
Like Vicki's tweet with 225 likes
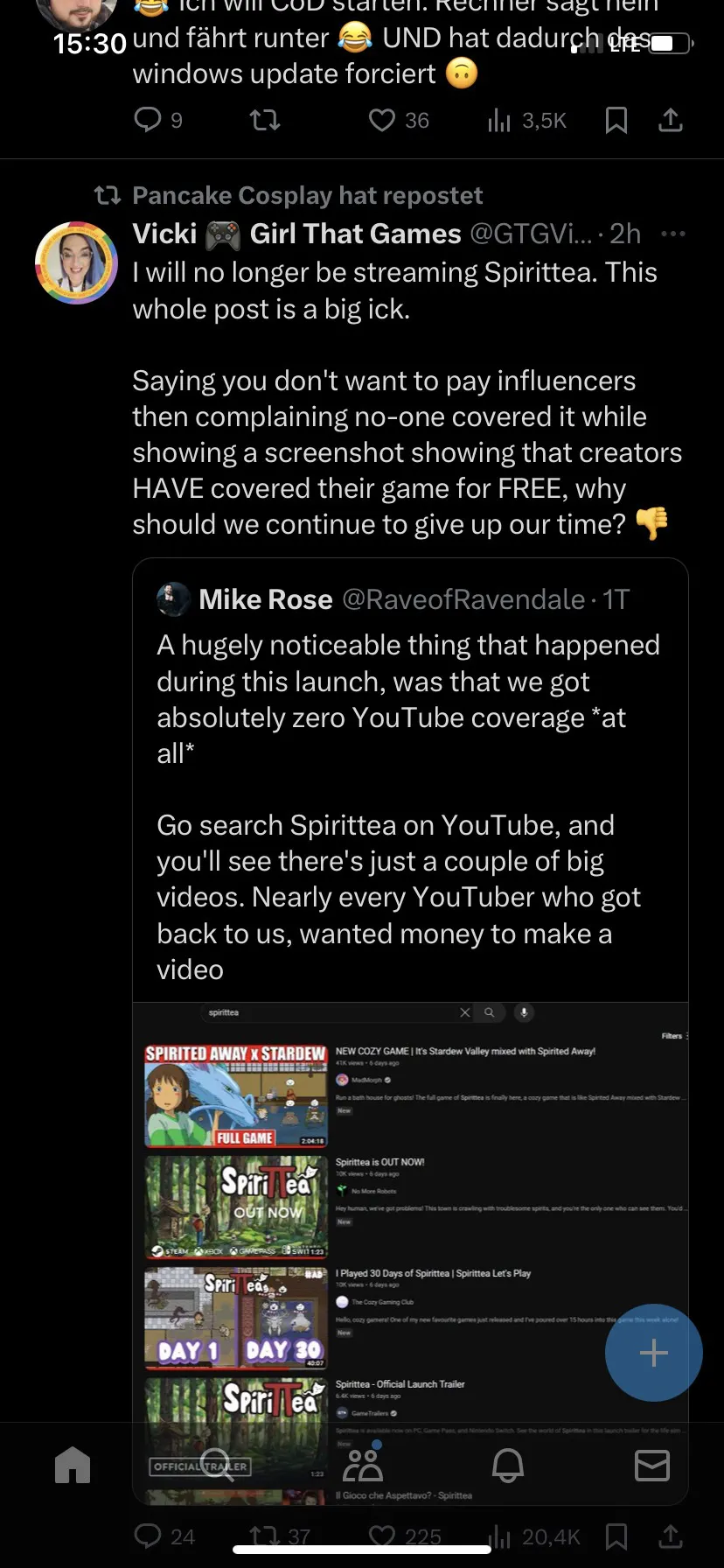point(382,1536)
